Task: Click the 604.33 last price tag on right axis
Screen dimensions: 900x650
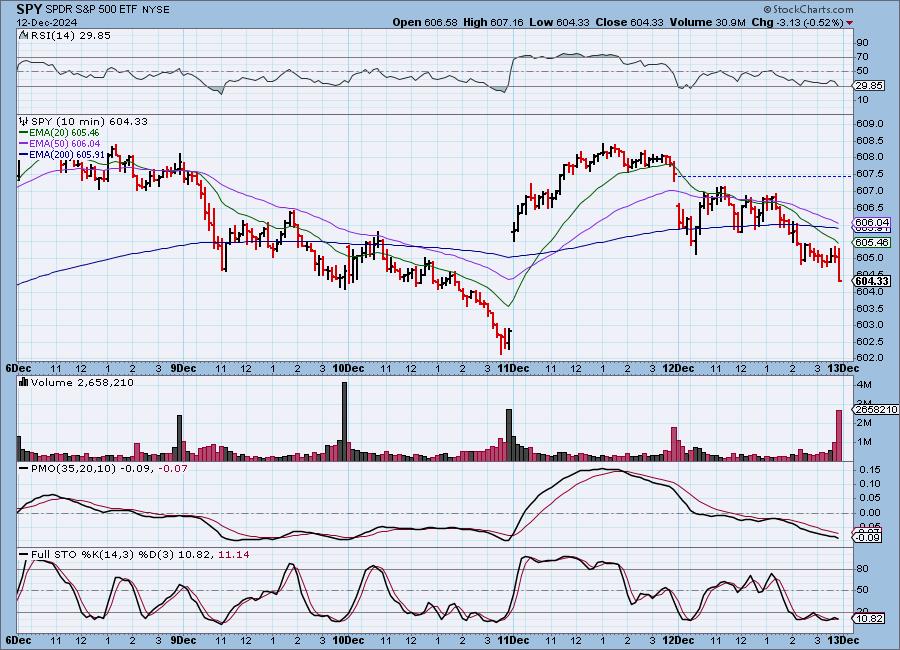Action: coord(872,281)
